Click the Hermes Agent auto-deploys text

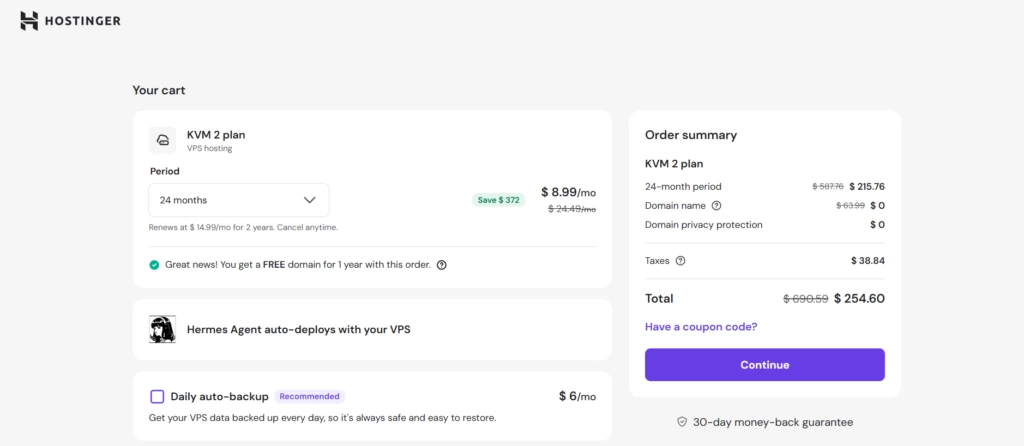pyautogui.click(x=298, y=330)
